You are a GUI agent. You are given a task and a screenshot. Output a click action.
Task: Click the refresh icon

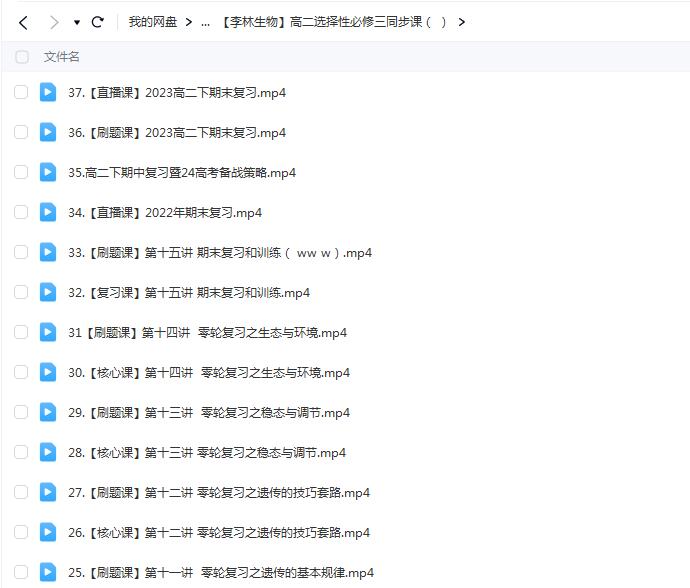(x=97, y=22)
